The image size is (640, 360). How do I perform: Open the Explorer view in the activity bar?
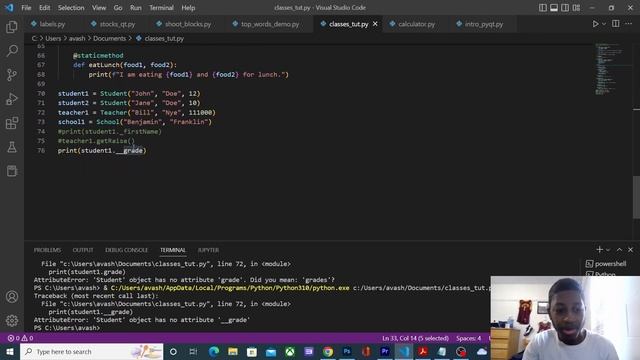click(x=12, y=27)
